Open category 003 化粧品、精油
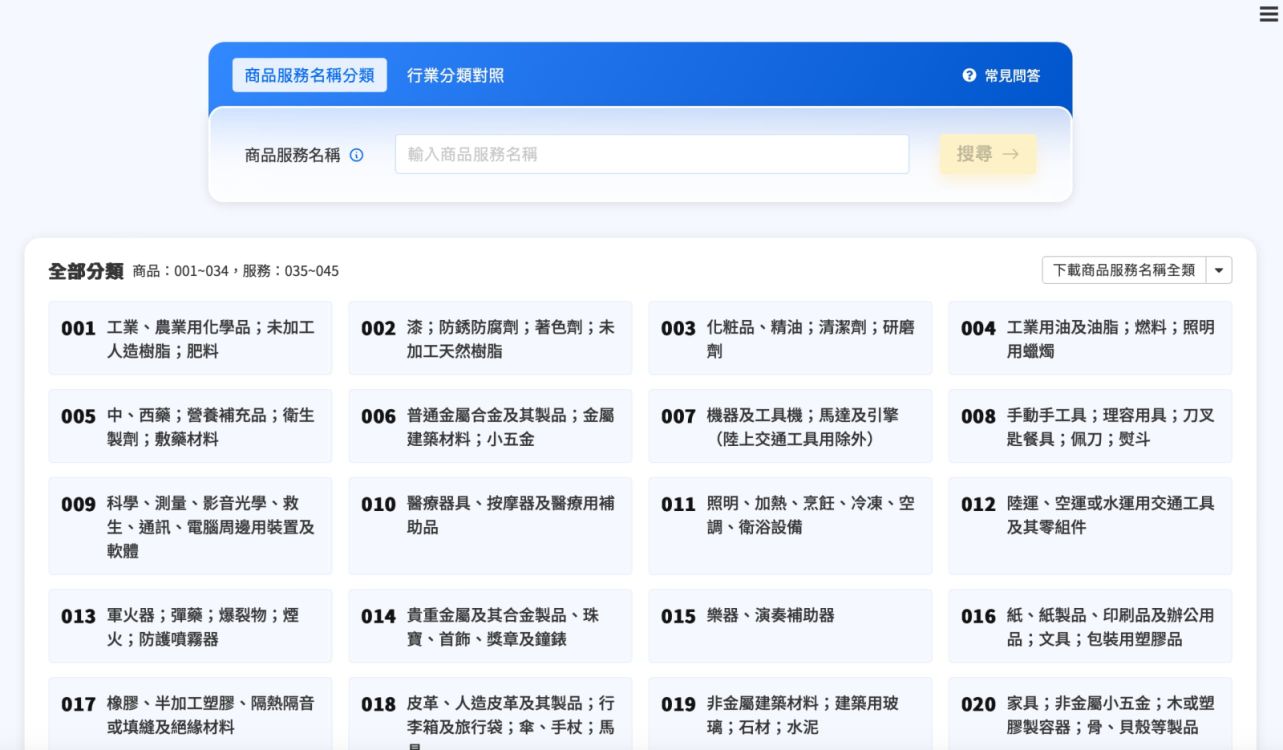This screenshot has height=750, width=1283. 790,339
